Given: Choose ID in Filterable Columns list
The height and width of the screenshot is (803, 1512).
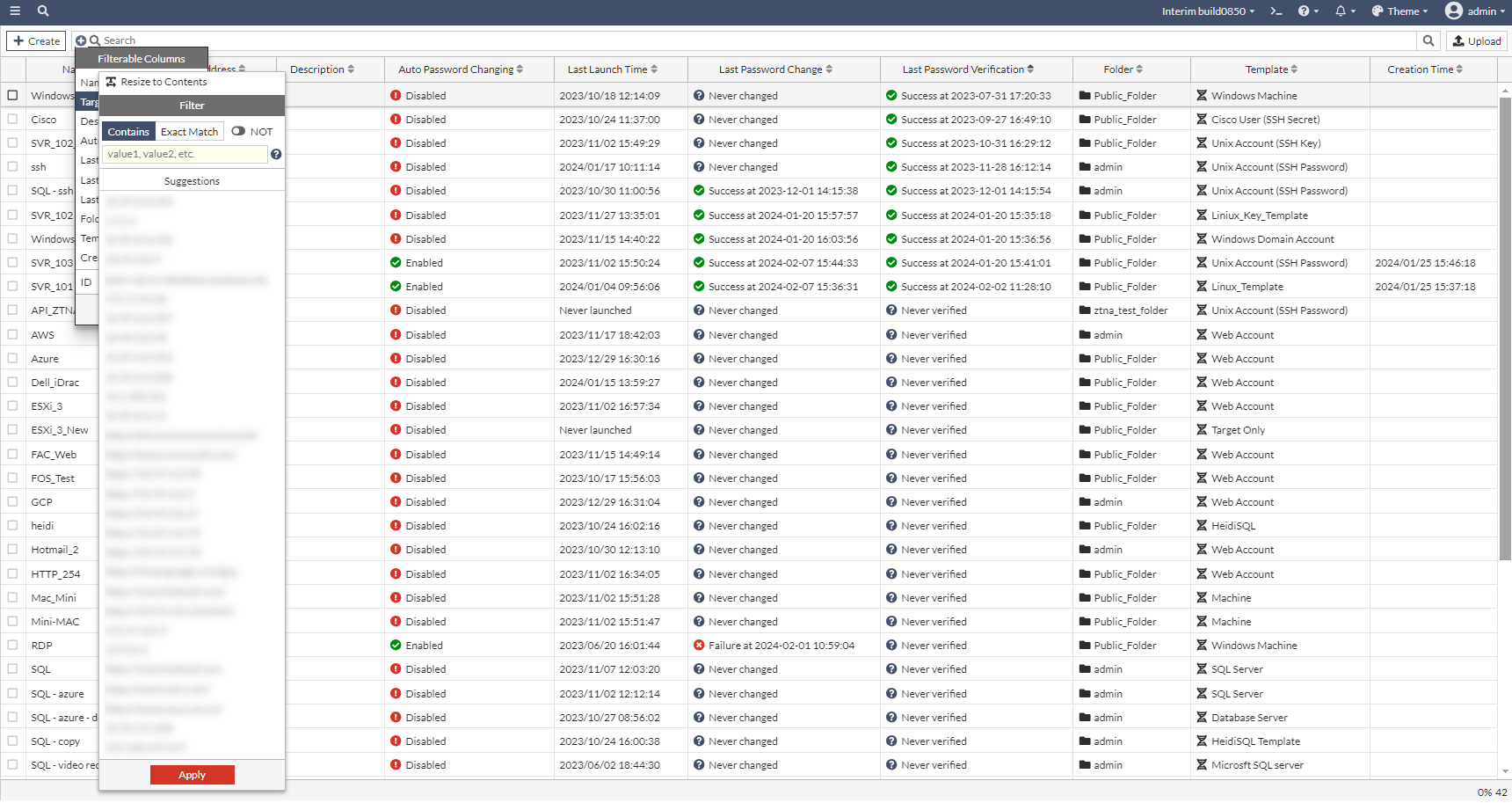Looking at the screenshot, I should (86, 282).
